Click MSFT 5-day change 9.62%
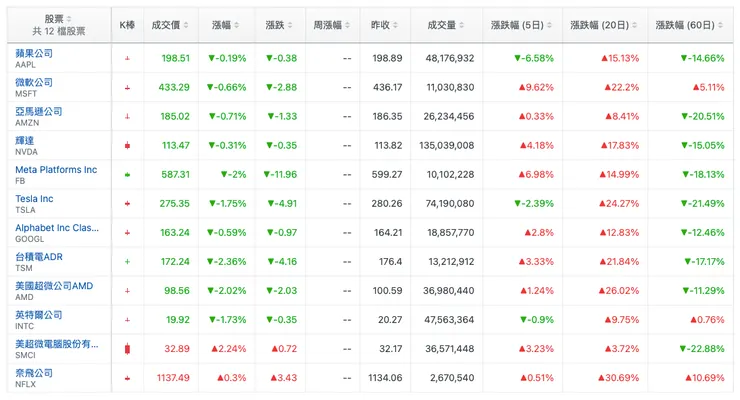Screen dimensions: 740x400 coord(536,88)
